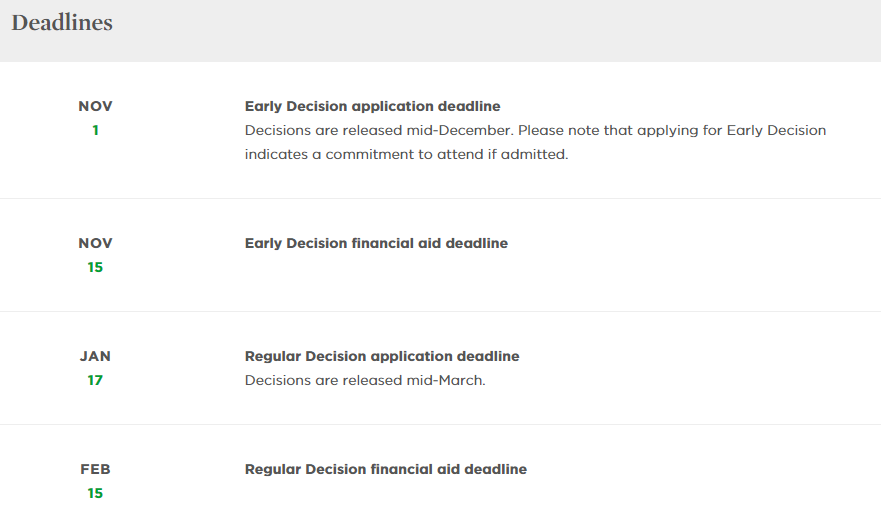The height and width of the screenshot is (526, 881).
Task: Click the NOV label above the 15
Action: [95, 243]
